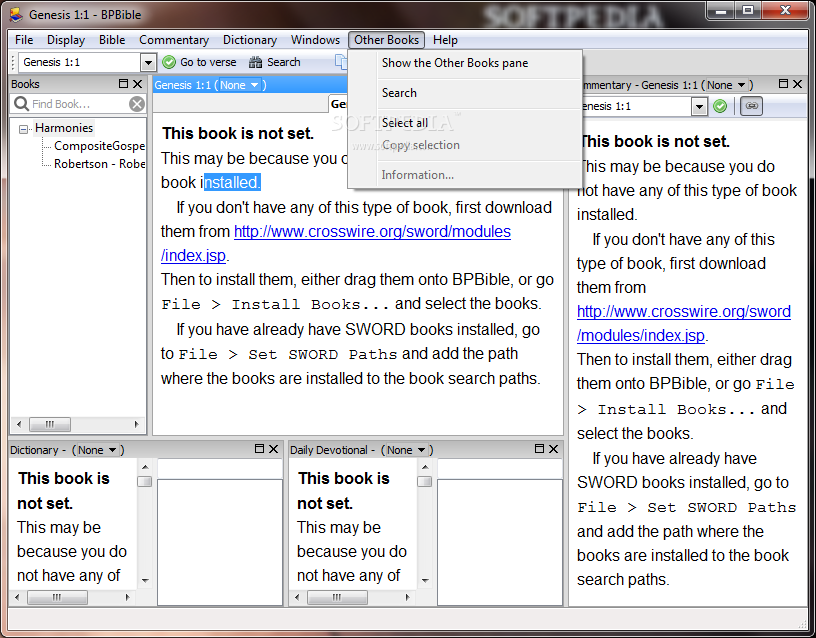
Task: Click Dictionary pane vertical scroll down arrow
Action: point(145,580)
